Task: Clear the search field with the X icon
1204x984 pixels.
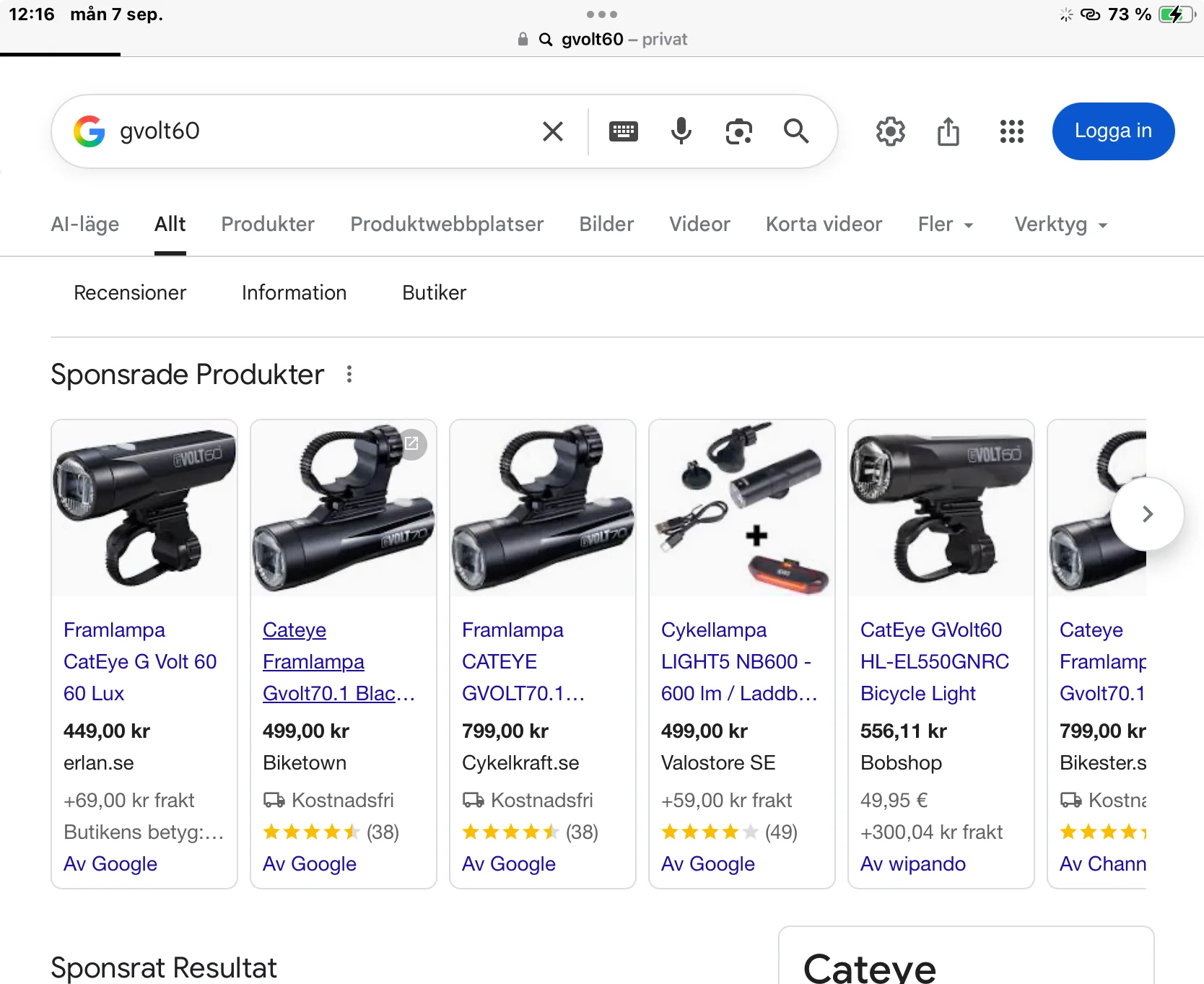Action: (553, 131)
